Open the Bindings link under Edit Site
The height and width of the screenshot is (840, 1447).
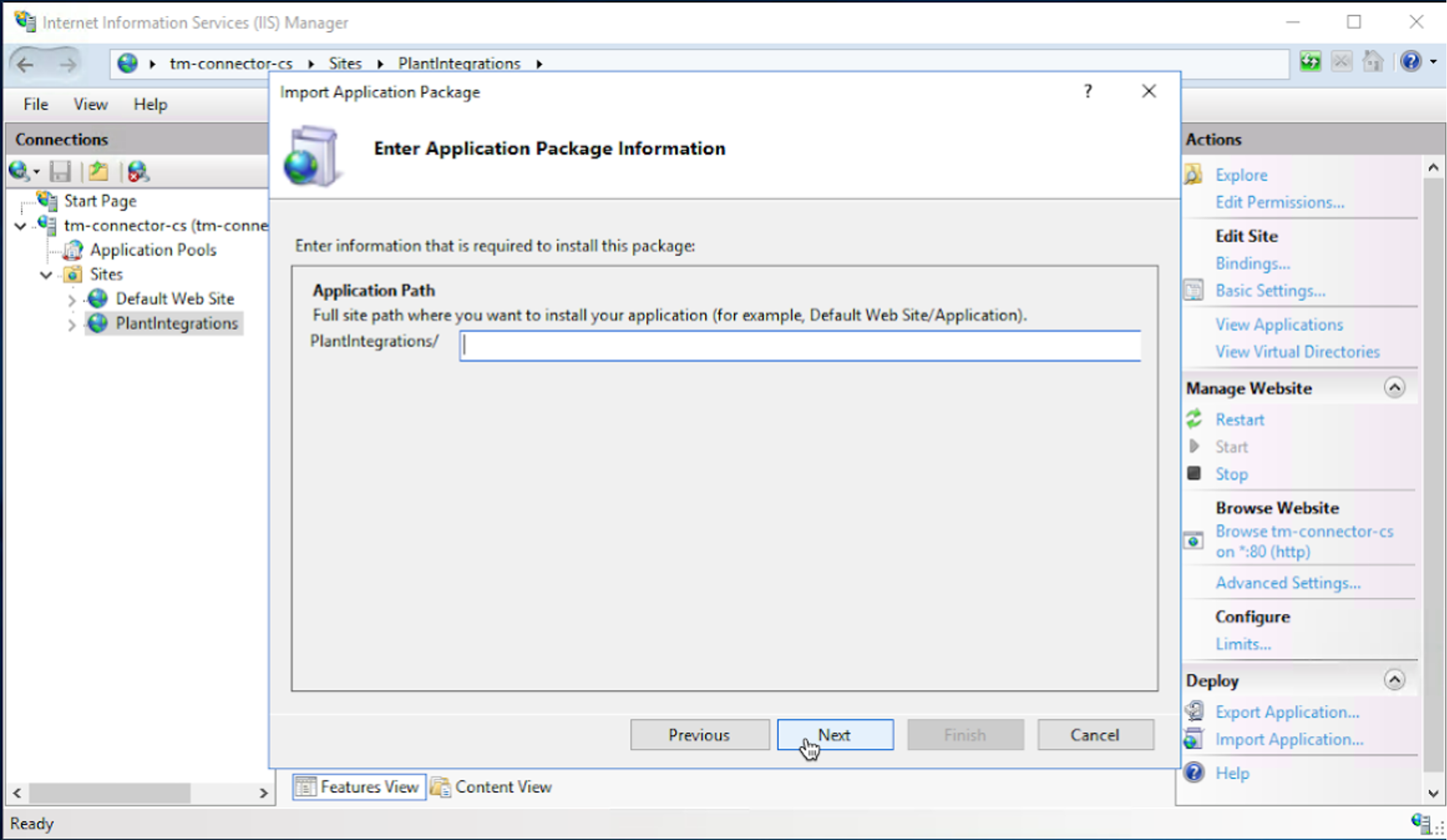[x=1253, y=263]
